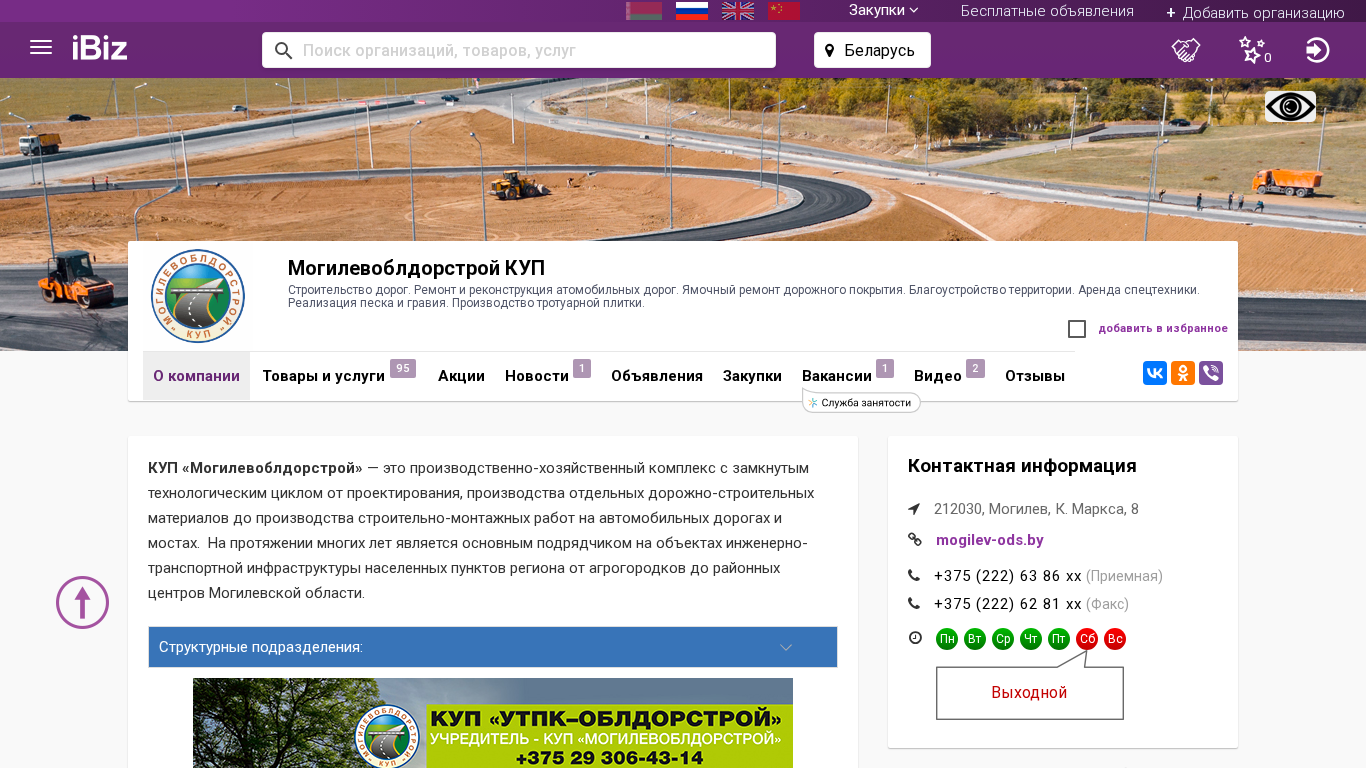The height and width of the screenshot is (768, 1366).
Task: Click the search magnifier icon
Action: click(284, 50)
